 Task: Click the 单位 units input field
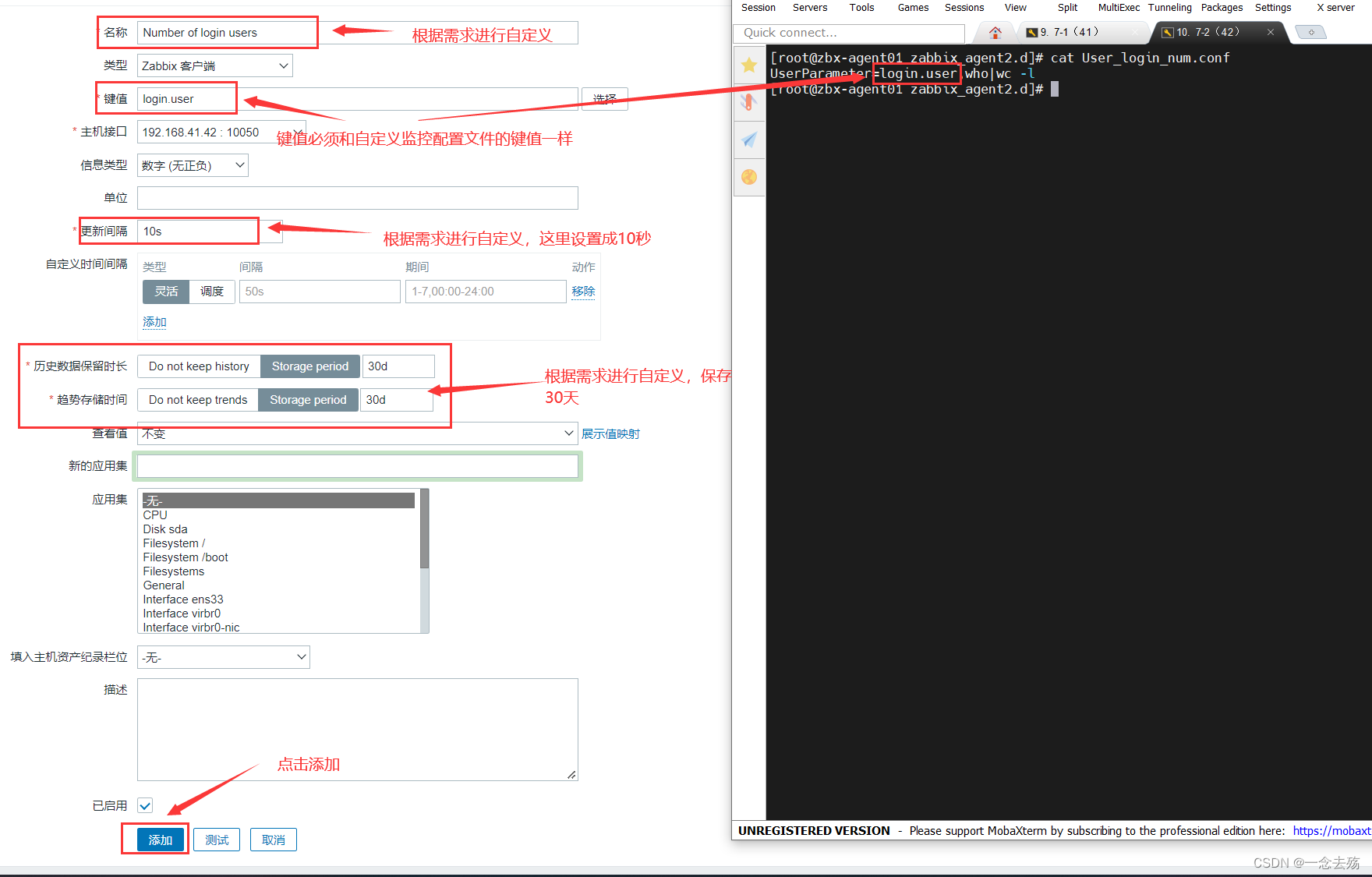[x=358, y=198]
